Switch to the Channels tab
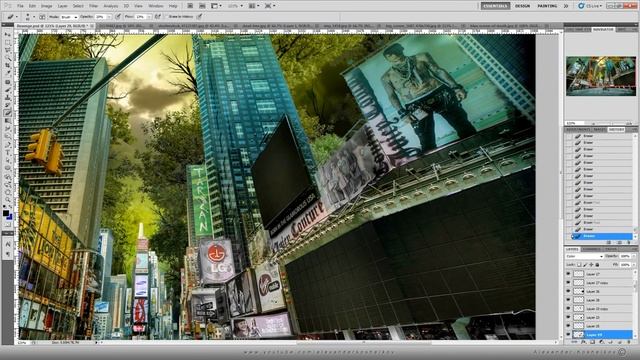This screenshot has height=360, width=640. (x=591, y=249)
